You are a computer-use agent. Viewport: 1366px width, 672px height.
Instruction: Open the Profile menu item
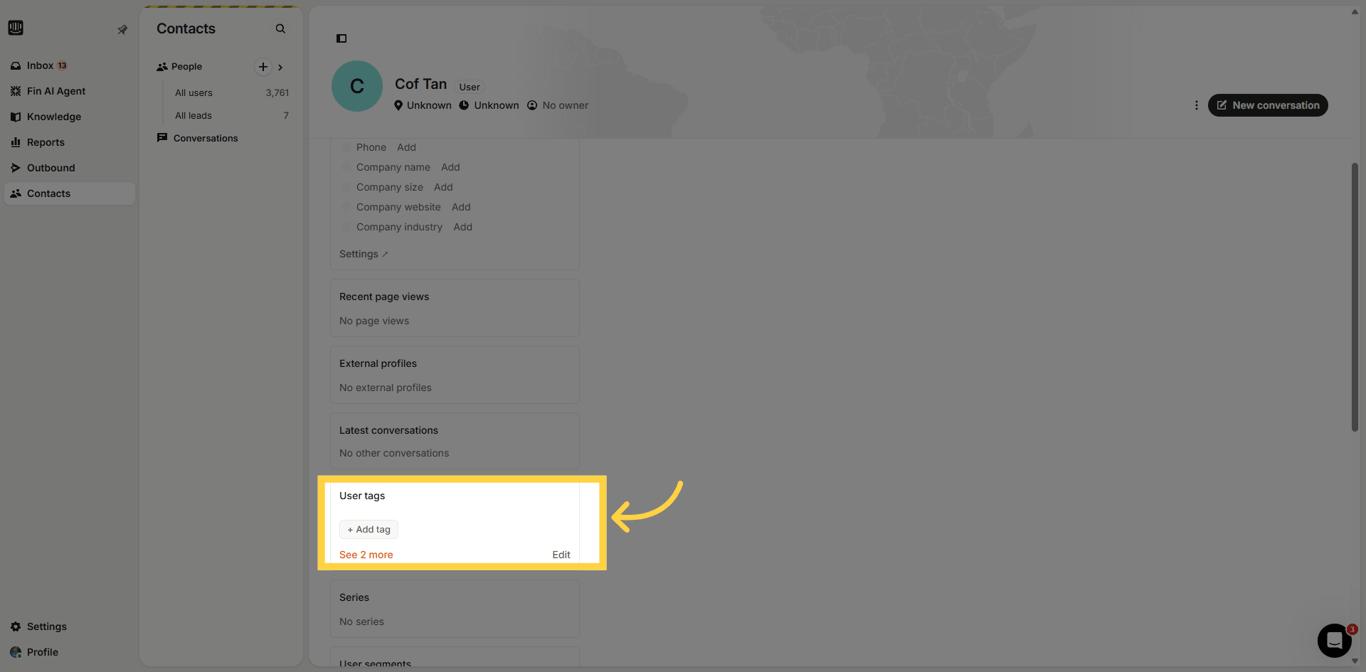(x=41, y=652)
